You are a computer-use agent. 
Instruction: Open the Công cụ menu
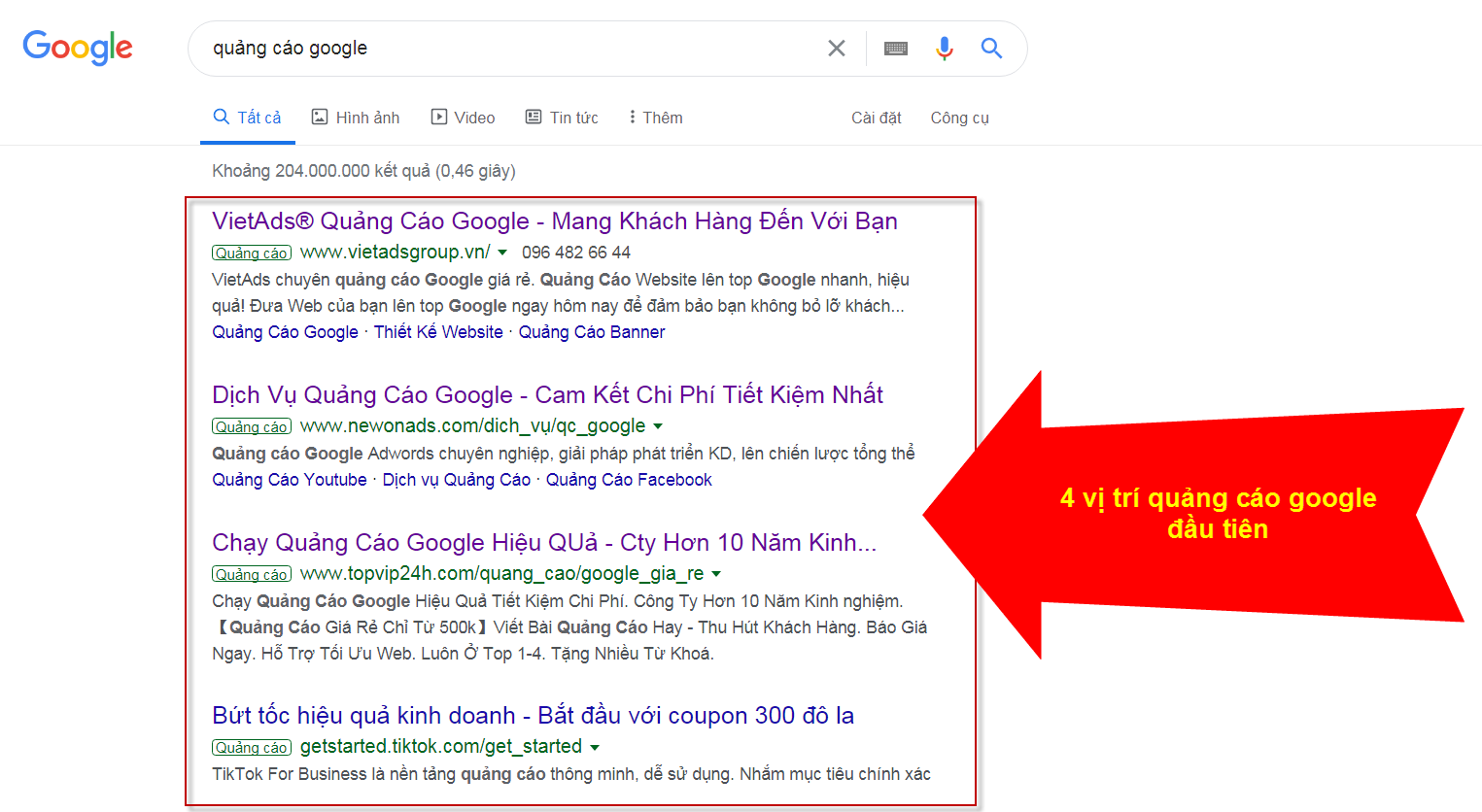(x=959, y=117)
